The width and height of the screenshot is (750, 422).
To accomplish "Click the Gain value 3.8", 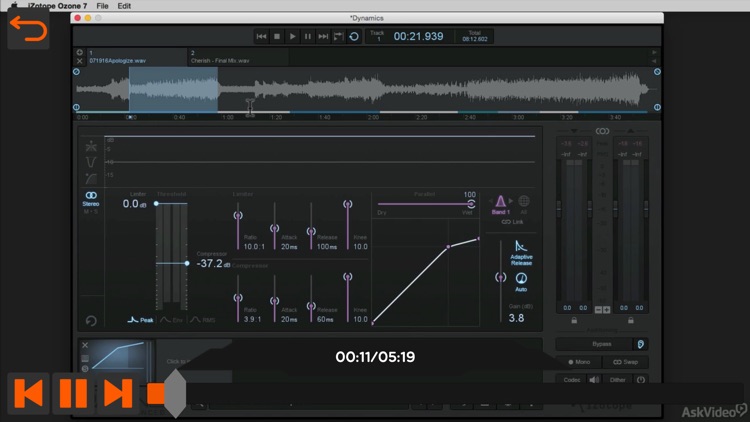I will [x=516, y=318].
